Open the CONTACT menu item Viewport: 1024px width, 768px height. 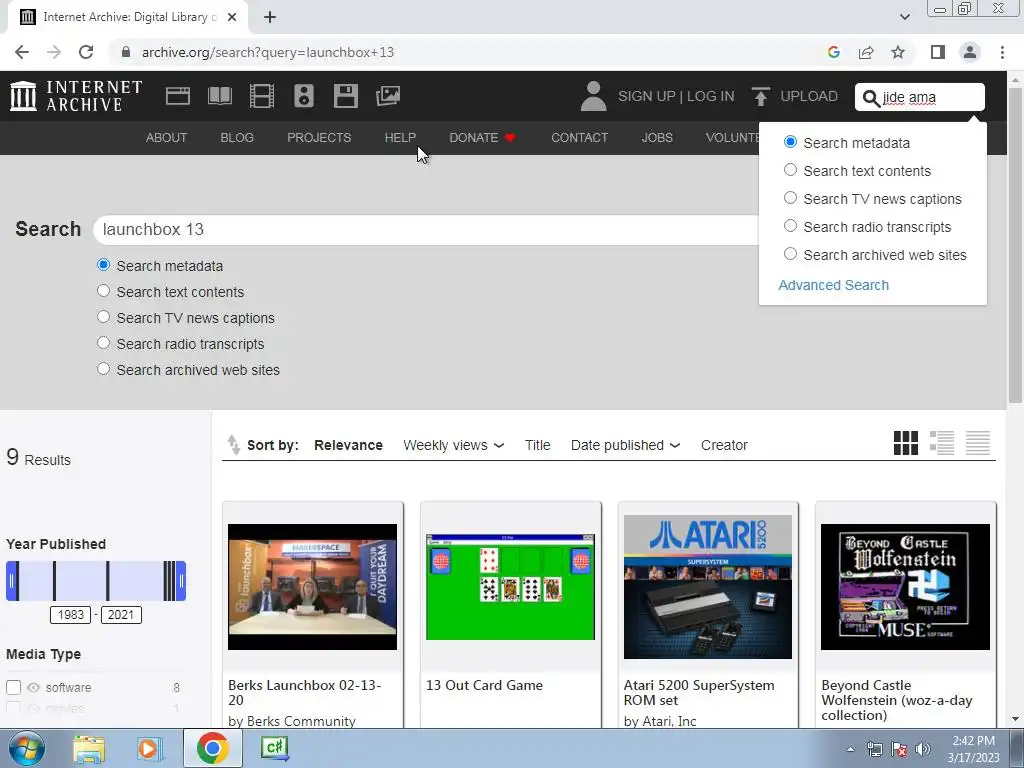[x=579, y=138]
